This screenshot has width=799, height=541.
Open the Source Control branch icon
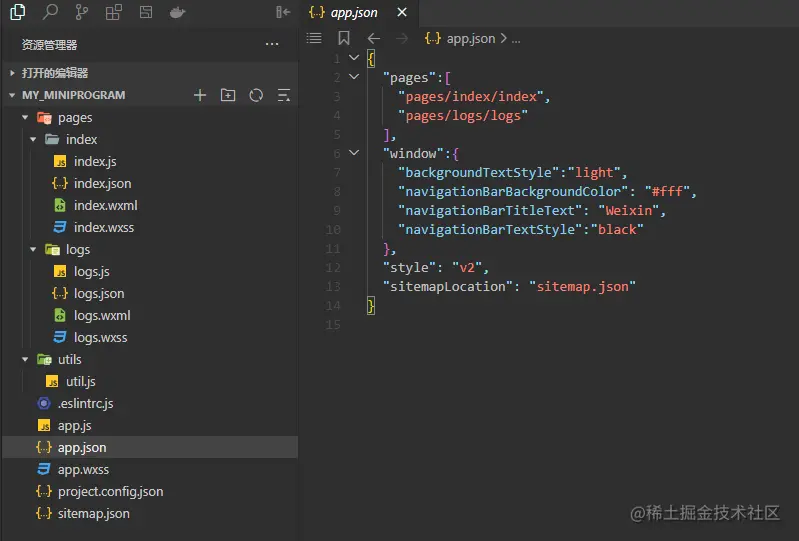pyautogui.click(x=82, y=12)
